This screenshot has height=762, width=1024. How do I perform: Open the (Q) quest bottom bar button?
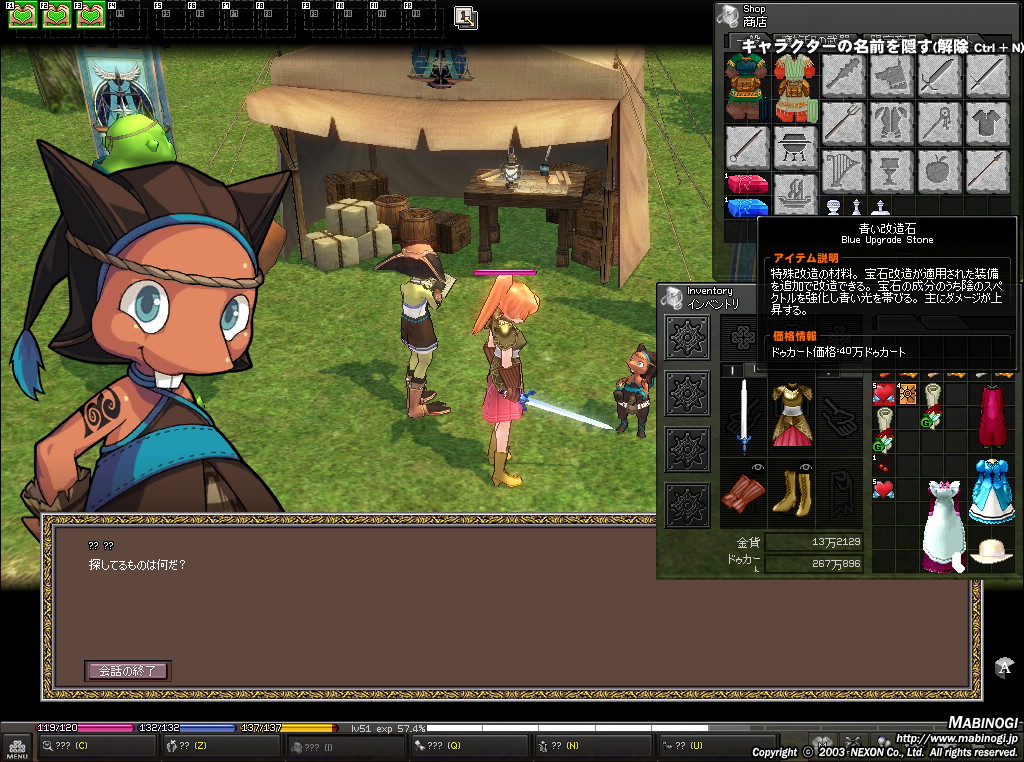point(469,746)
